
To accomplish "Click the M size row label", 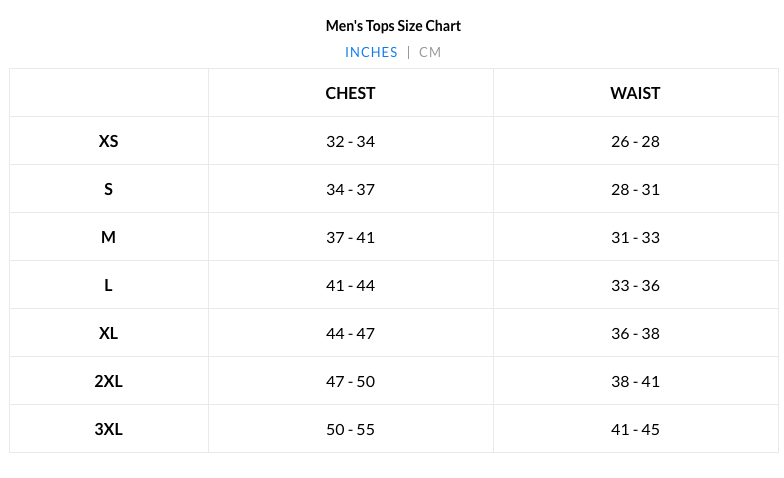I will pyautogui.click(x=109, y=237).
